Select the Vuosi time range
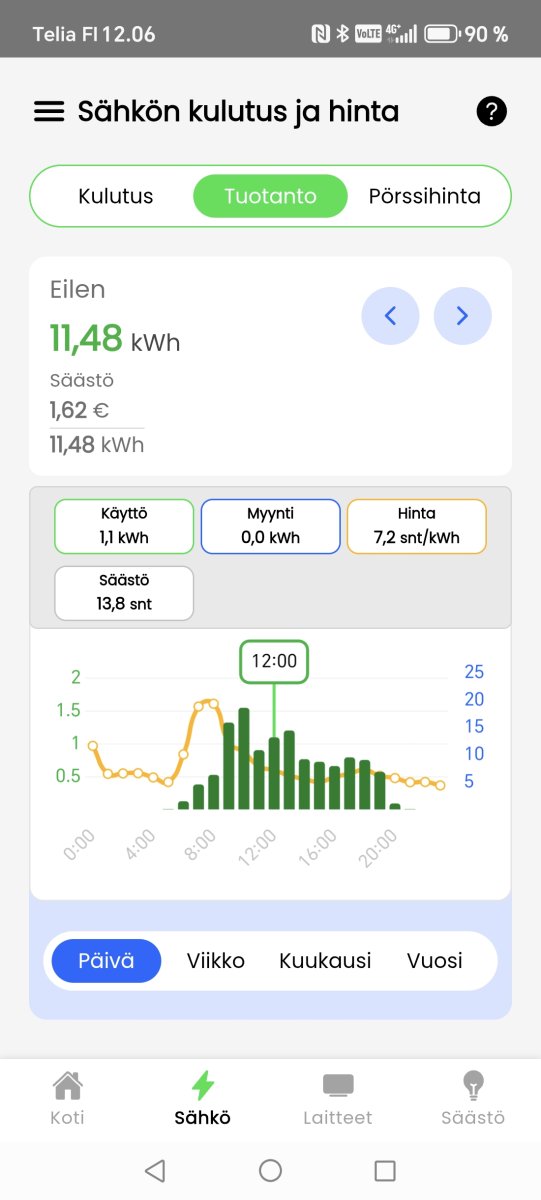 pyautogui.click(x=435, y=961)
